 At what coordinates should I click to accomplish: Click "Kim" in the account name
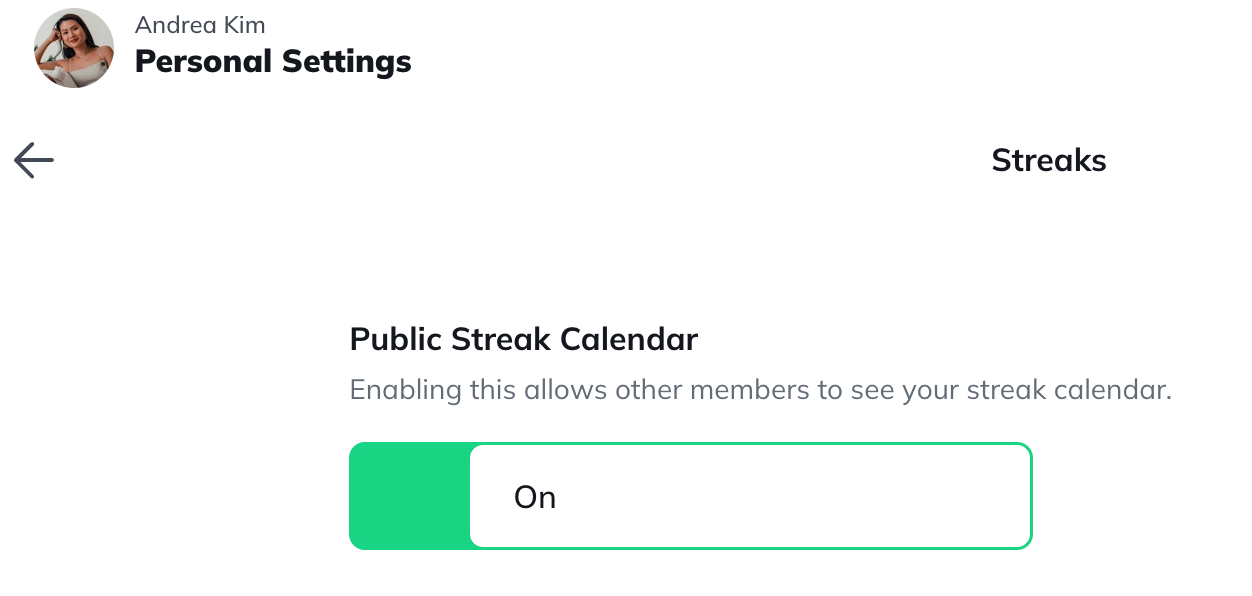pos(244,24)
